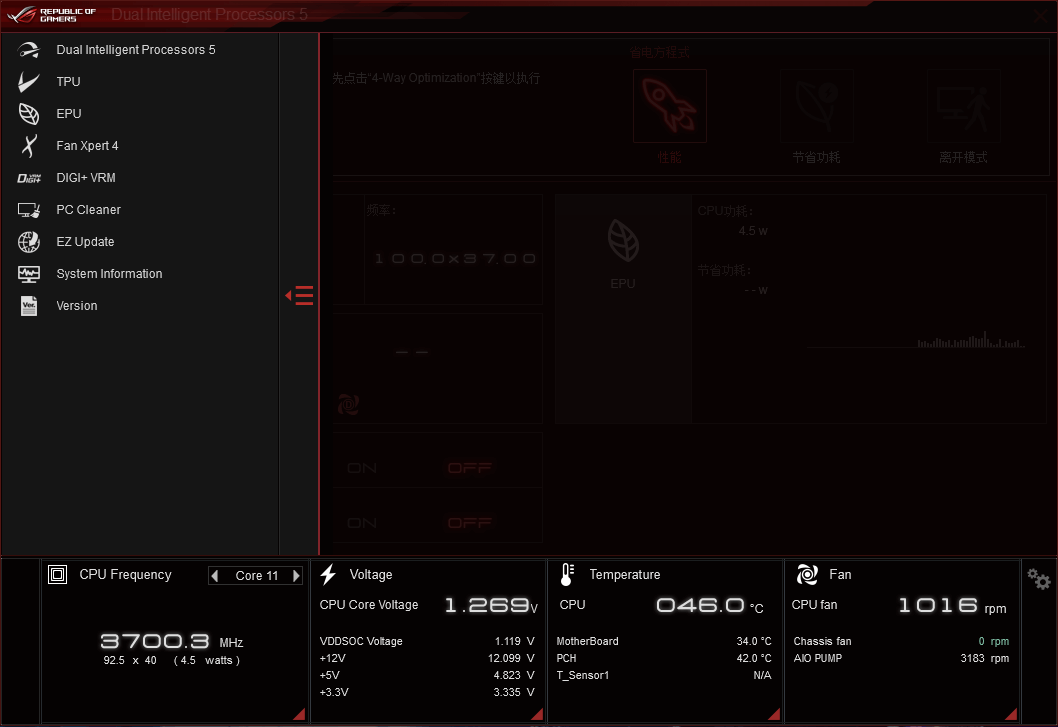1058x727 pixels.
Task: Open Fan Xpert 4 via its icon
Action: (x=29, y=146)
